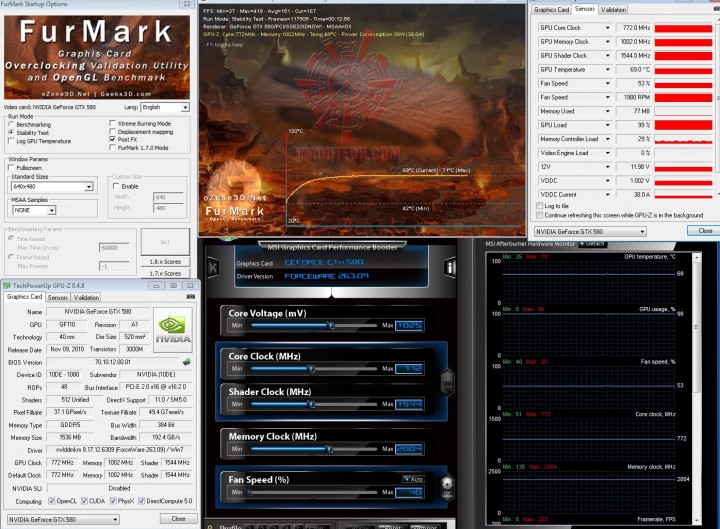Viewport: 720px width, 529px height.
Task: Select the Benchmarking run mode radio
Action: click(11, 124)
